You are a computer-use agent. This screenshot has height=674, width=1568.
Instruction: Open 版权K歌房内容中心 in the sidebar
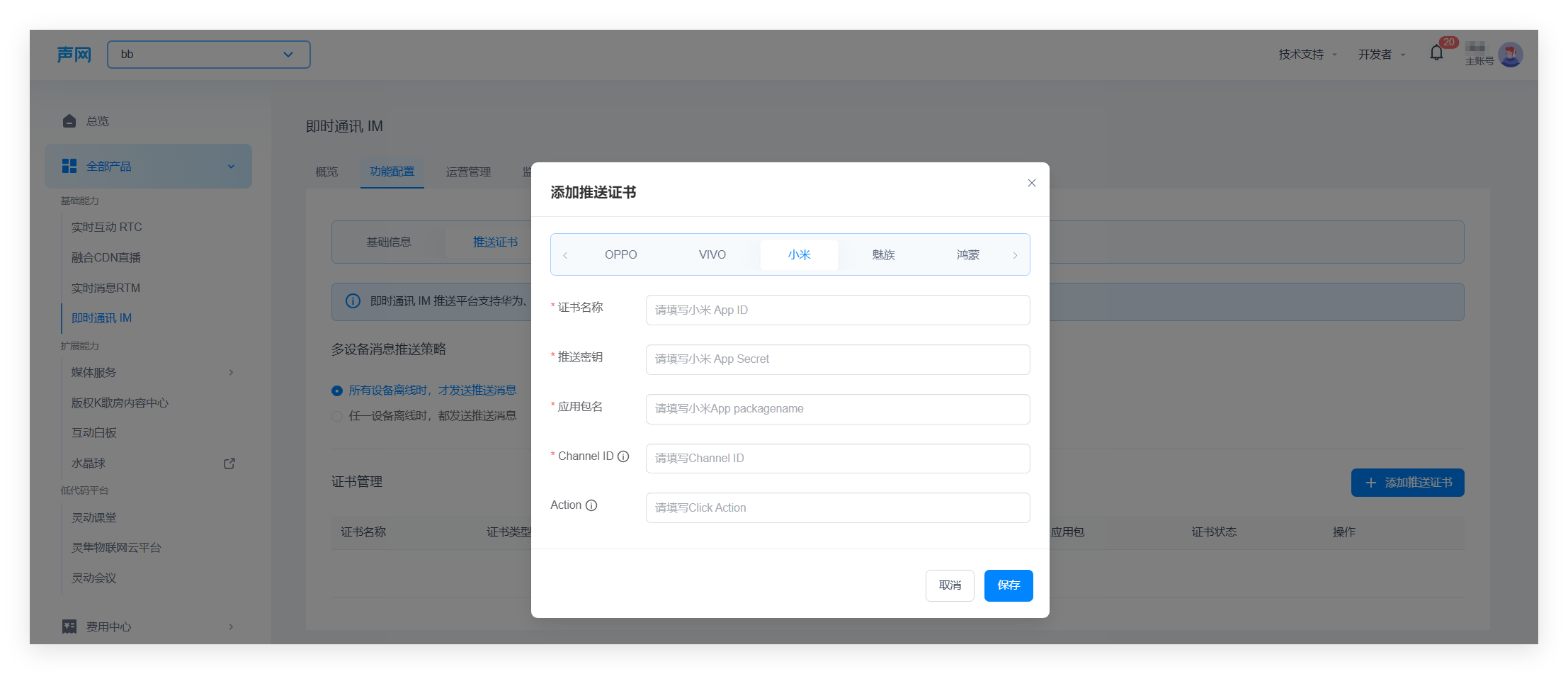(120, 403)
